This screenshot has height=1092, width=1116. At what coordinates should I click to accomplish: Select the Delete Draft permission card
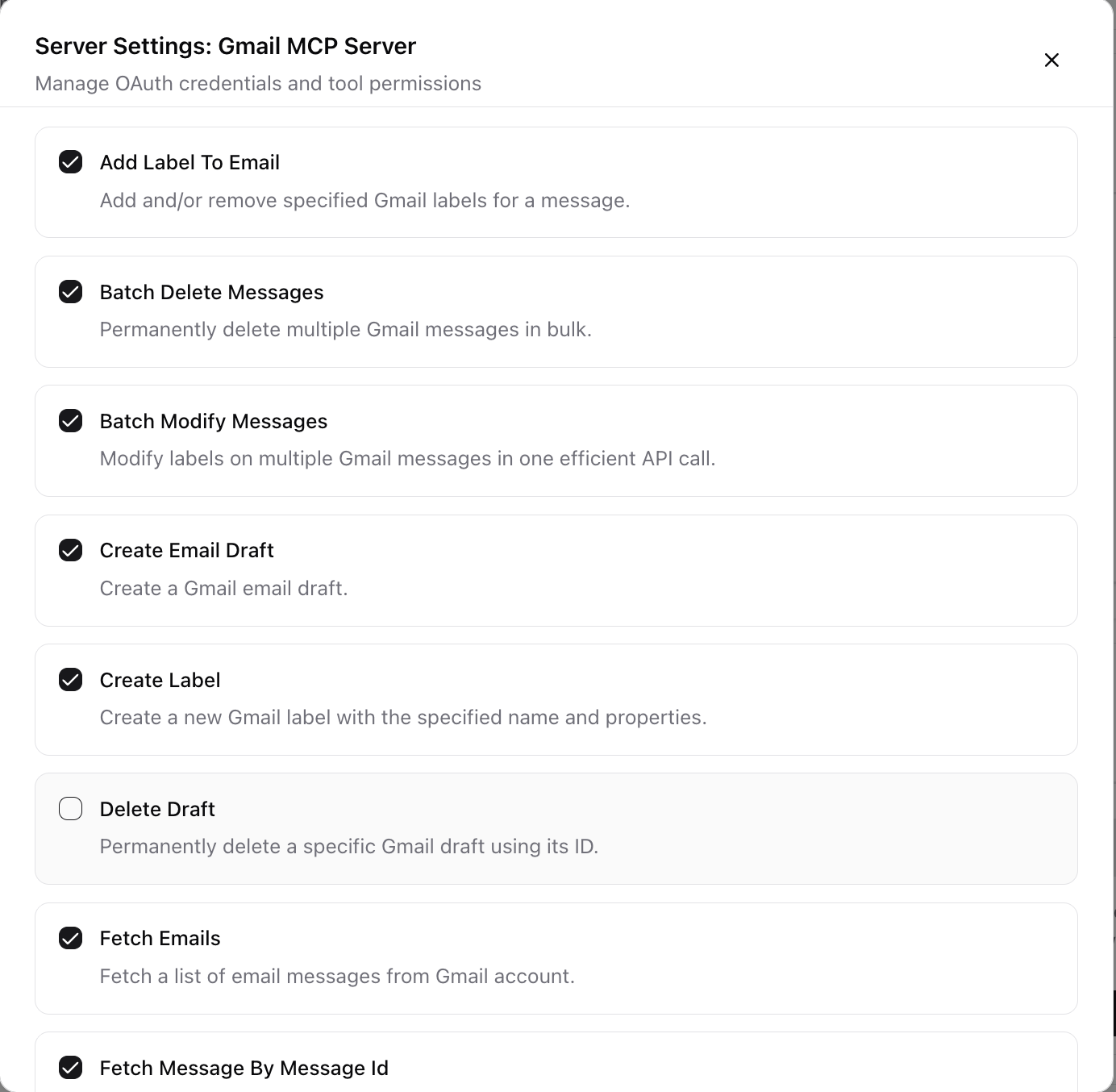pyautogui.click(x=556, y=828)
